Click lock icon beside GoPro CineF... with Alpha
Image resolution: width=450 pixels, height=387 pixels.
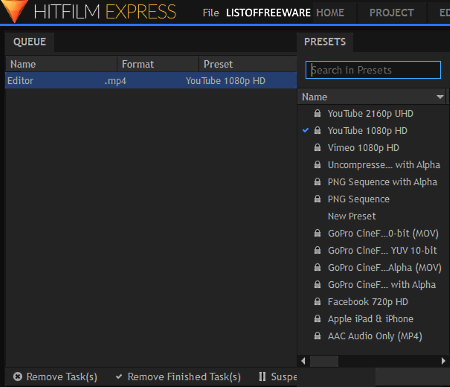click(317, 284)
